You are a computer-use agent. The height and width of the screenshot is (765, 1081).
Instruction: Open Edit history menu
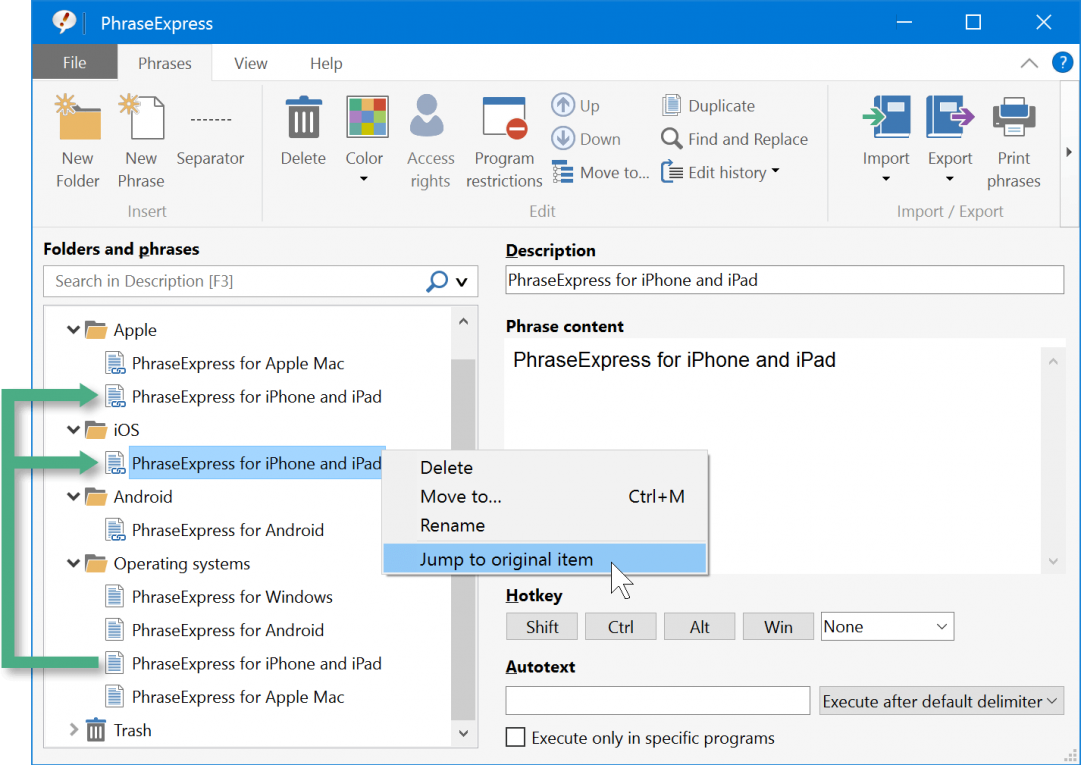(720, 172)
